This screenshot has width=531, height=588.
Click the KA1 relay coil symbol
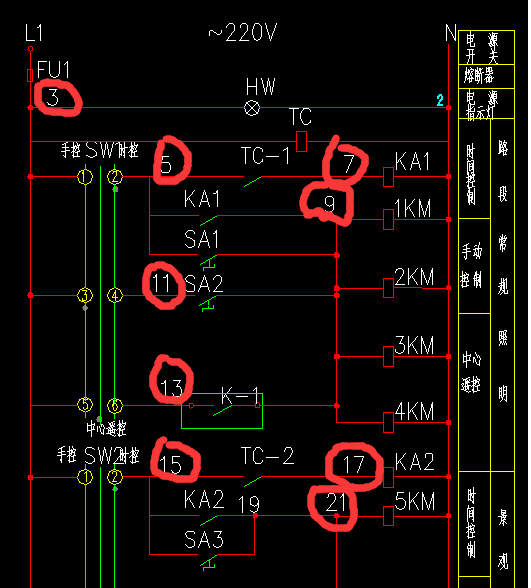click(388, 177)
